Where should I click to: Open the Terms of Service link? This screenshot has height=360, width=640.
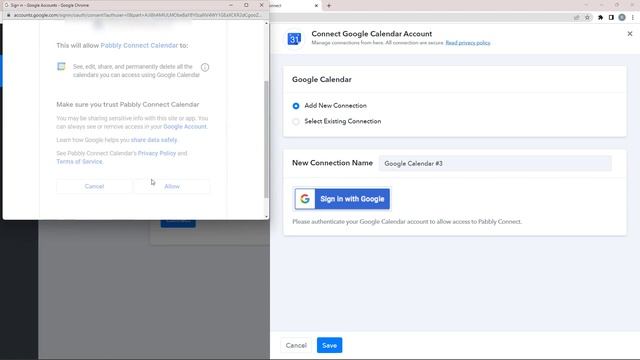[79, 162]
